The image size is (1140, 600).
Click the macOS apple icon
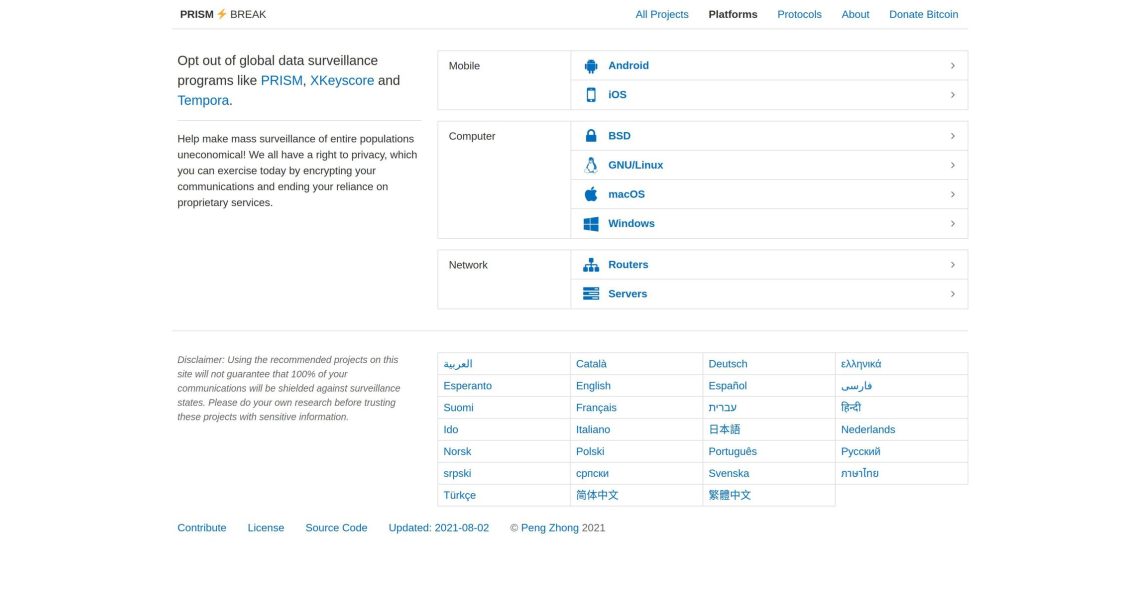click(x=591, y=194)
